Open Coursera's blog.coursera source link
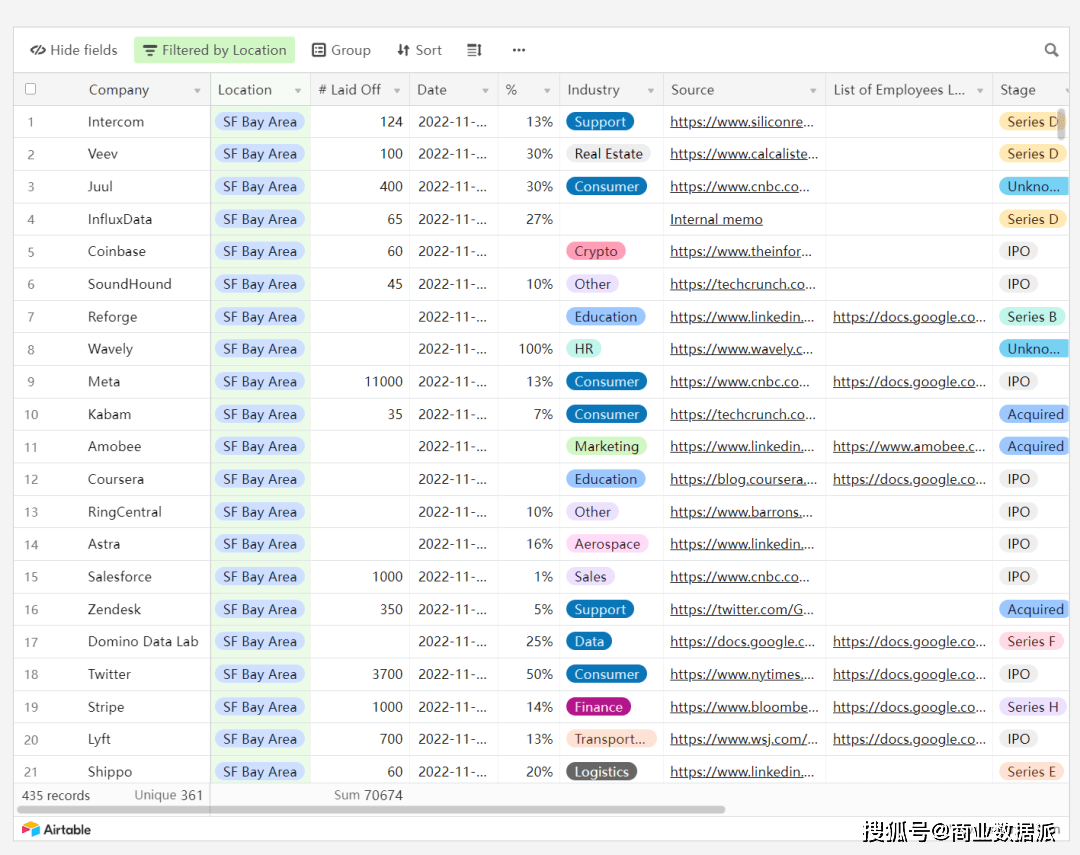The width and height of the screenshot is (1080, 855). pyautogui.click(x=744, y=479)
